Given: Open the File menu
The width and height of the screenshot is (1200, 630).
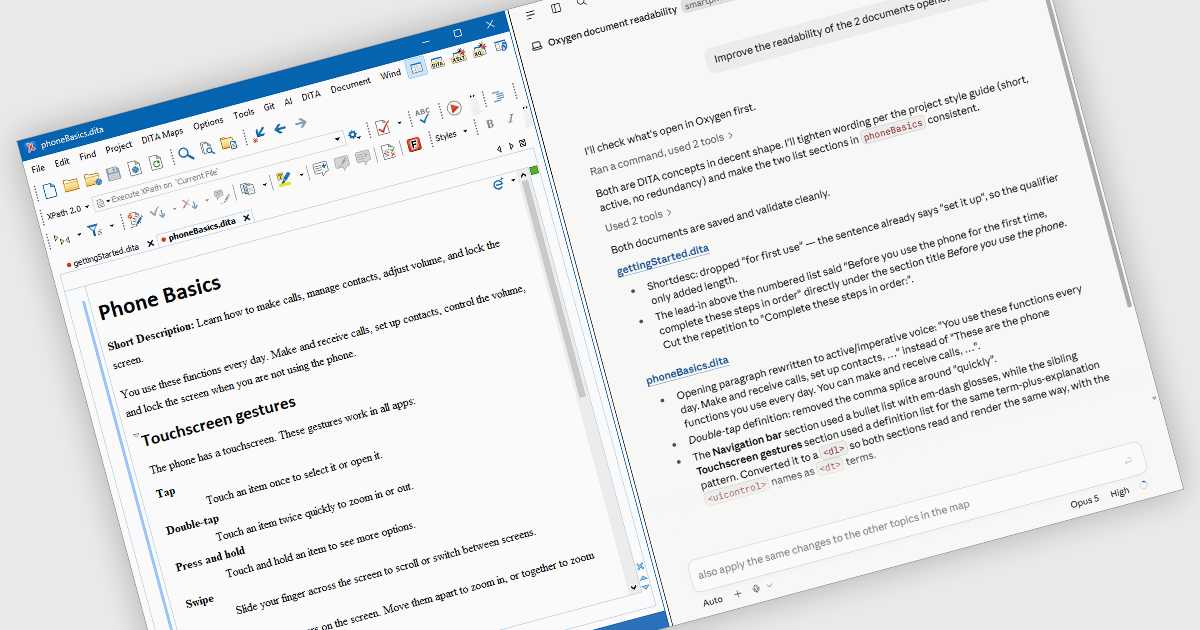Looking at the screenshot, I should click(38, 168).
